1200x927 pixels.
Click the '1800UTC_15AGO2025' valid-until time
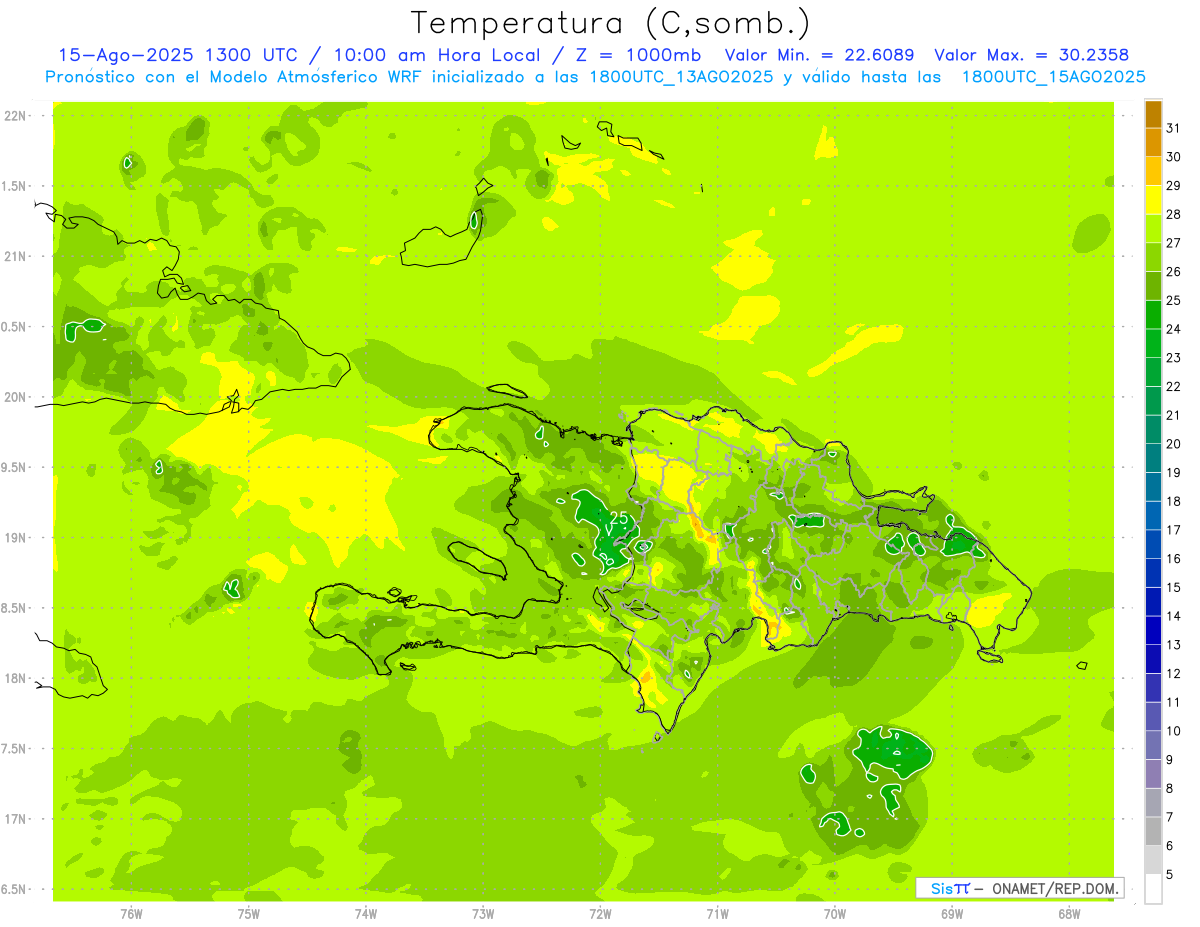click(x=1053, y=77)
